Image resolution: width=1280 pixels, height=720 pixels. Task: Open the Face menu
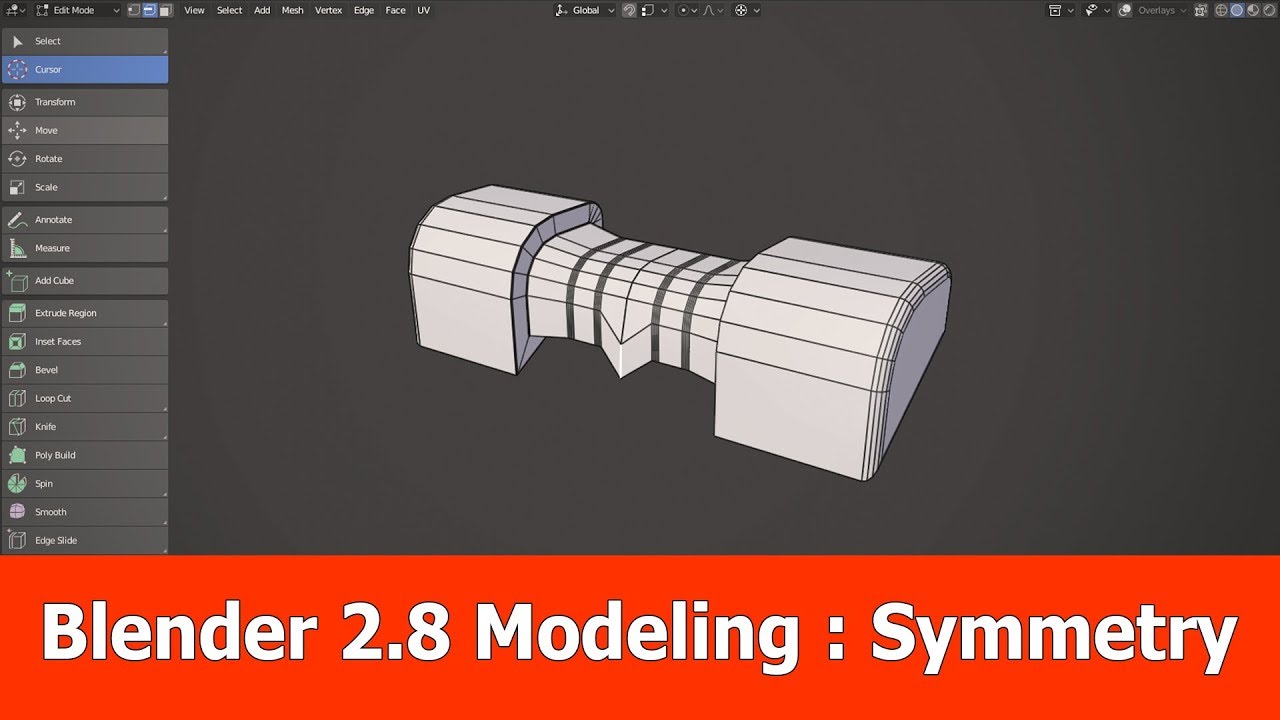396,10
